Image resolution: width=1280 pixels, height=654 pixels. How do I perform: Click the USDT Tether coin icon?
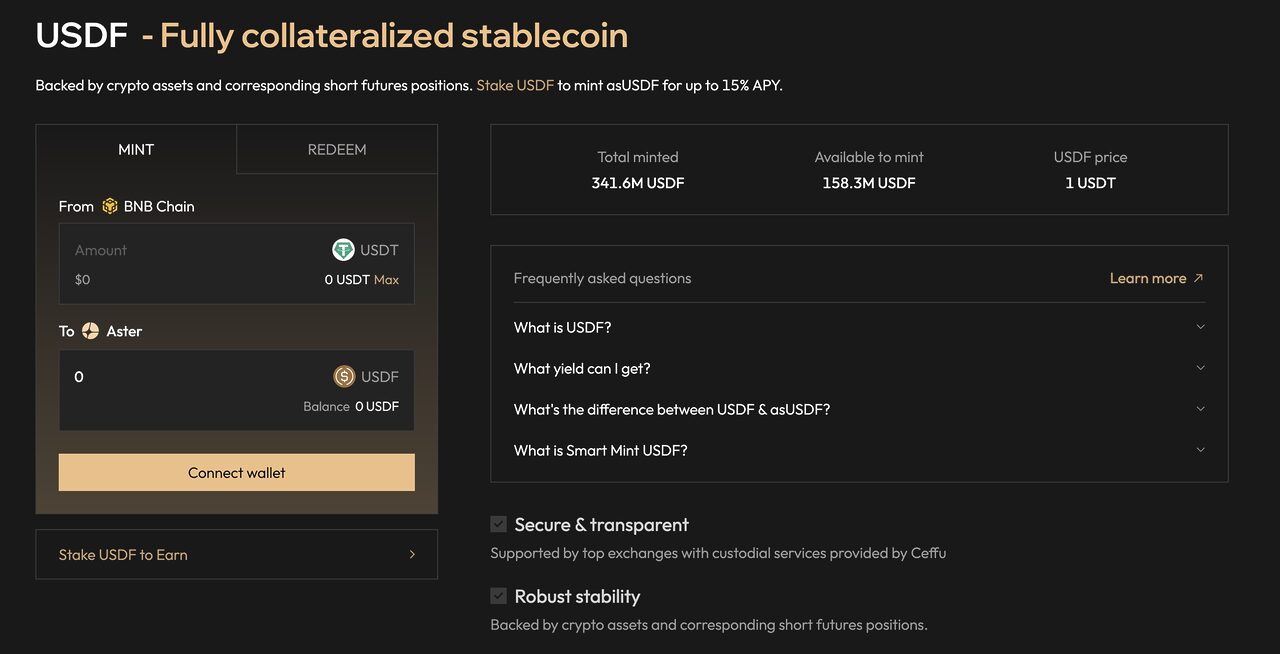[343, 250]
